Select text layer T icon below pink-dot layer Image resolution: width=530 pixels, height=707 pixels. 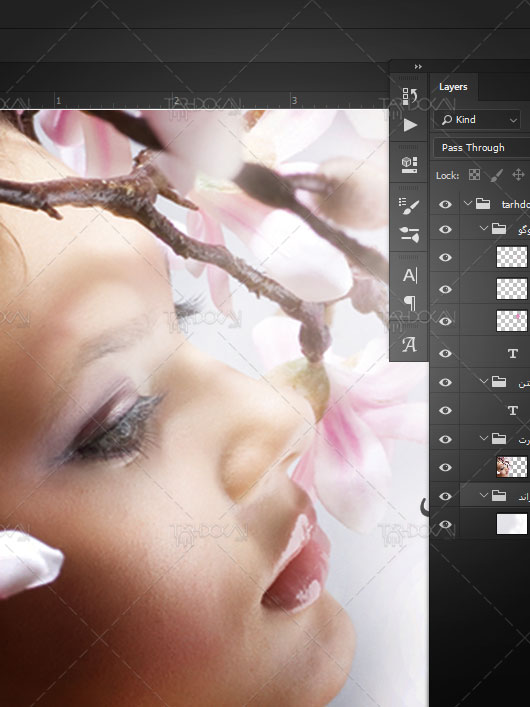(x=512, y=354)
